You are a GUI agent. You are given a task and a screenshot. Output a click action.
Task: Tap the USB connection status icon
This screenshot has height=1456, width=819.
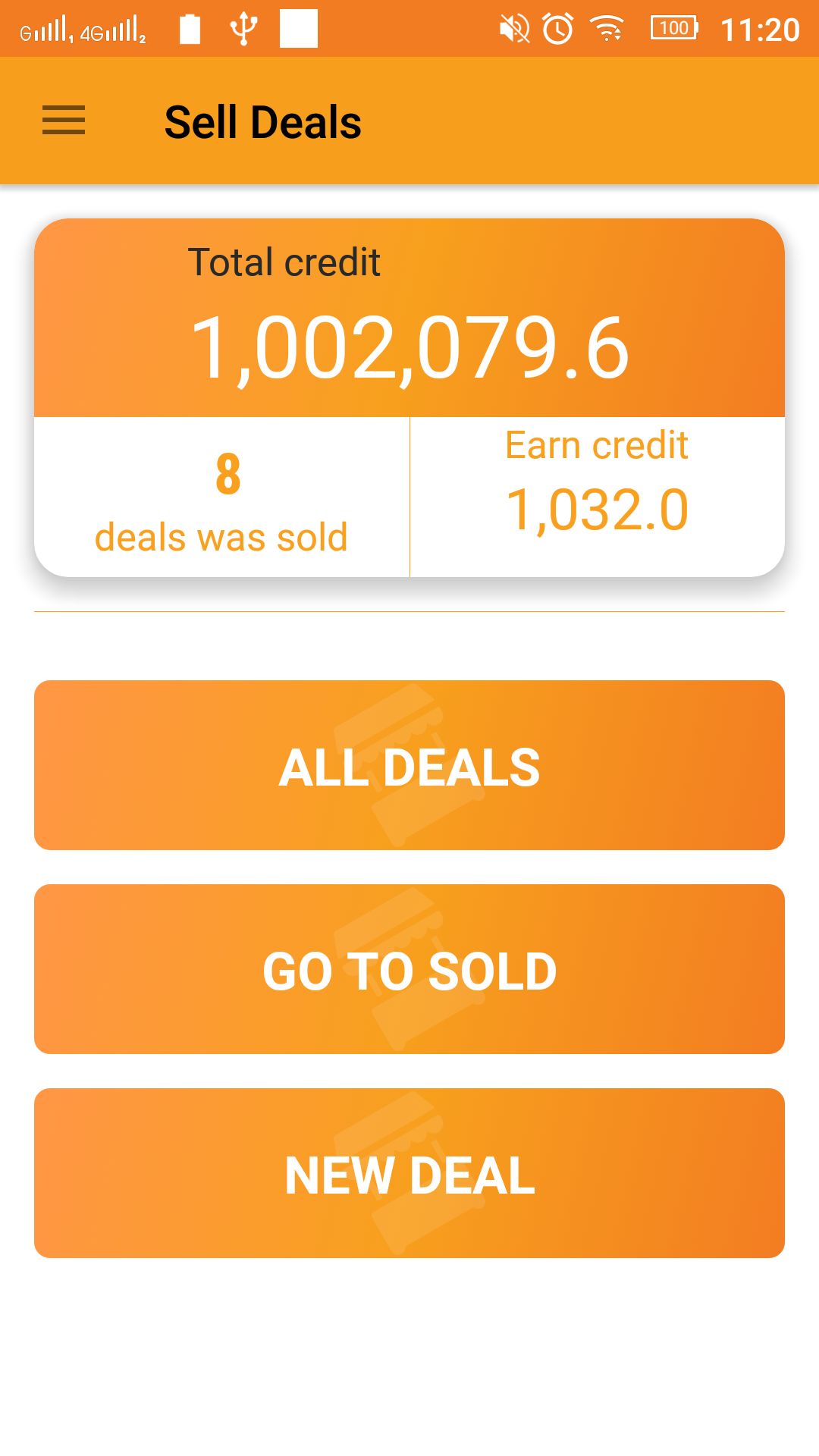[243, 30]
